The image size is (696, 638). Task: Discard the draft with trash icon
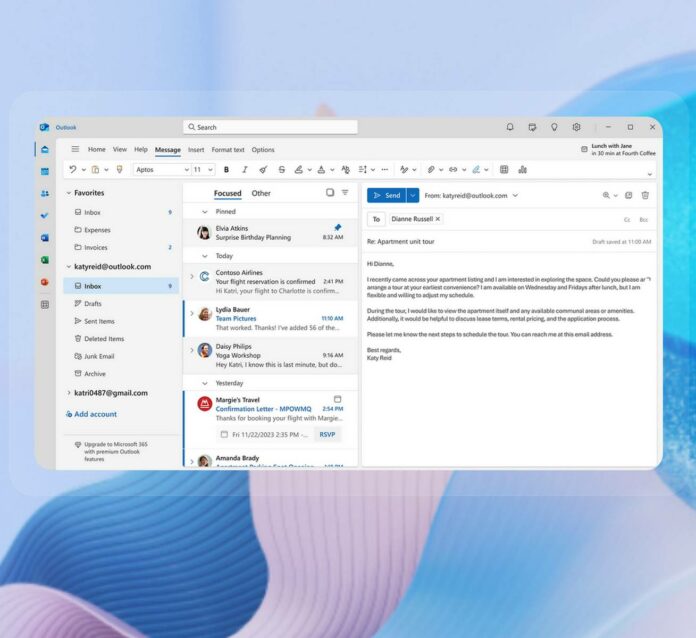click(645, 195)
